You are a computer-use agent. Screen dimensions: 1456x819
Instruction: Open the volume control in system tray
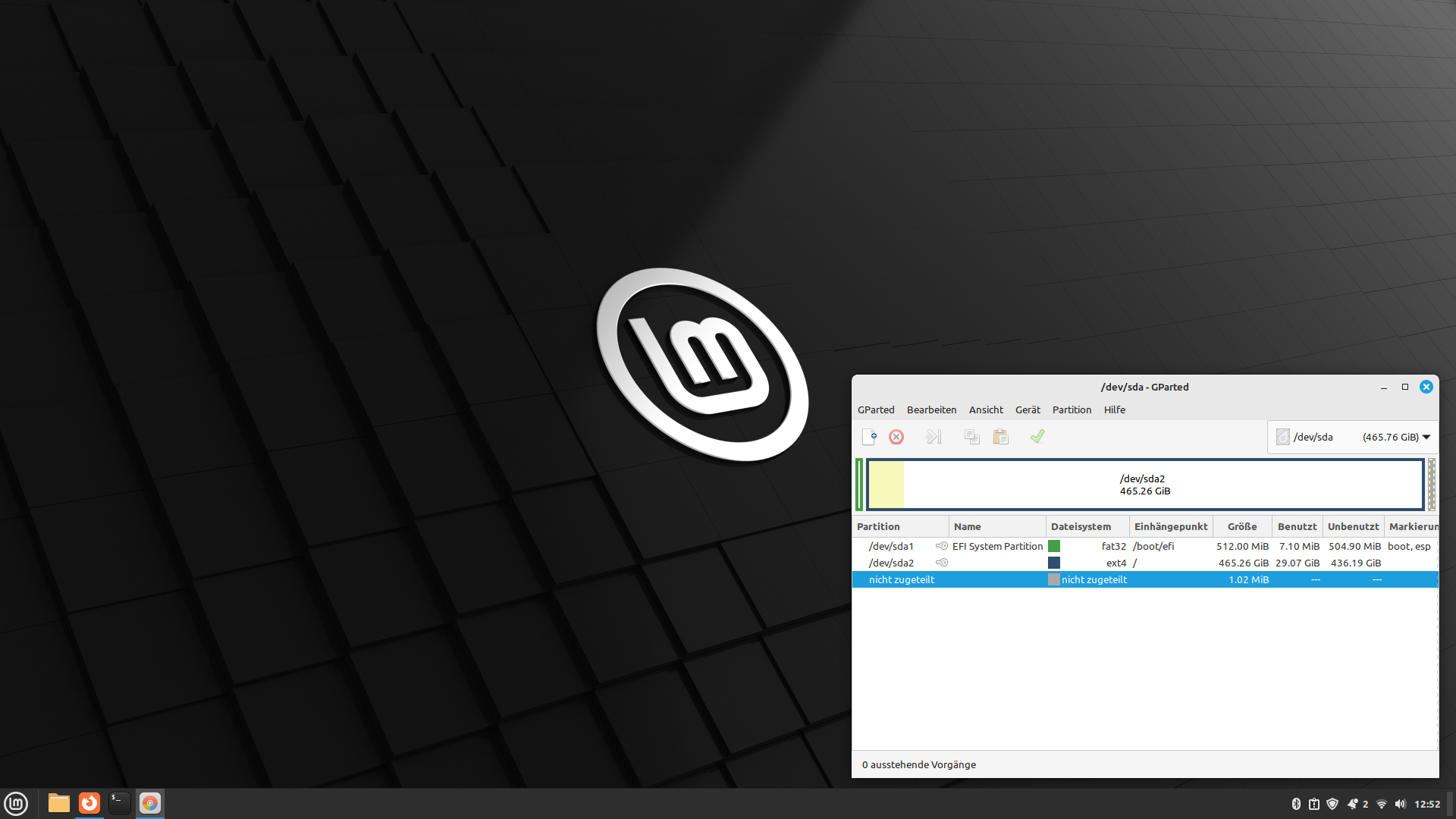click(1400, 804)
